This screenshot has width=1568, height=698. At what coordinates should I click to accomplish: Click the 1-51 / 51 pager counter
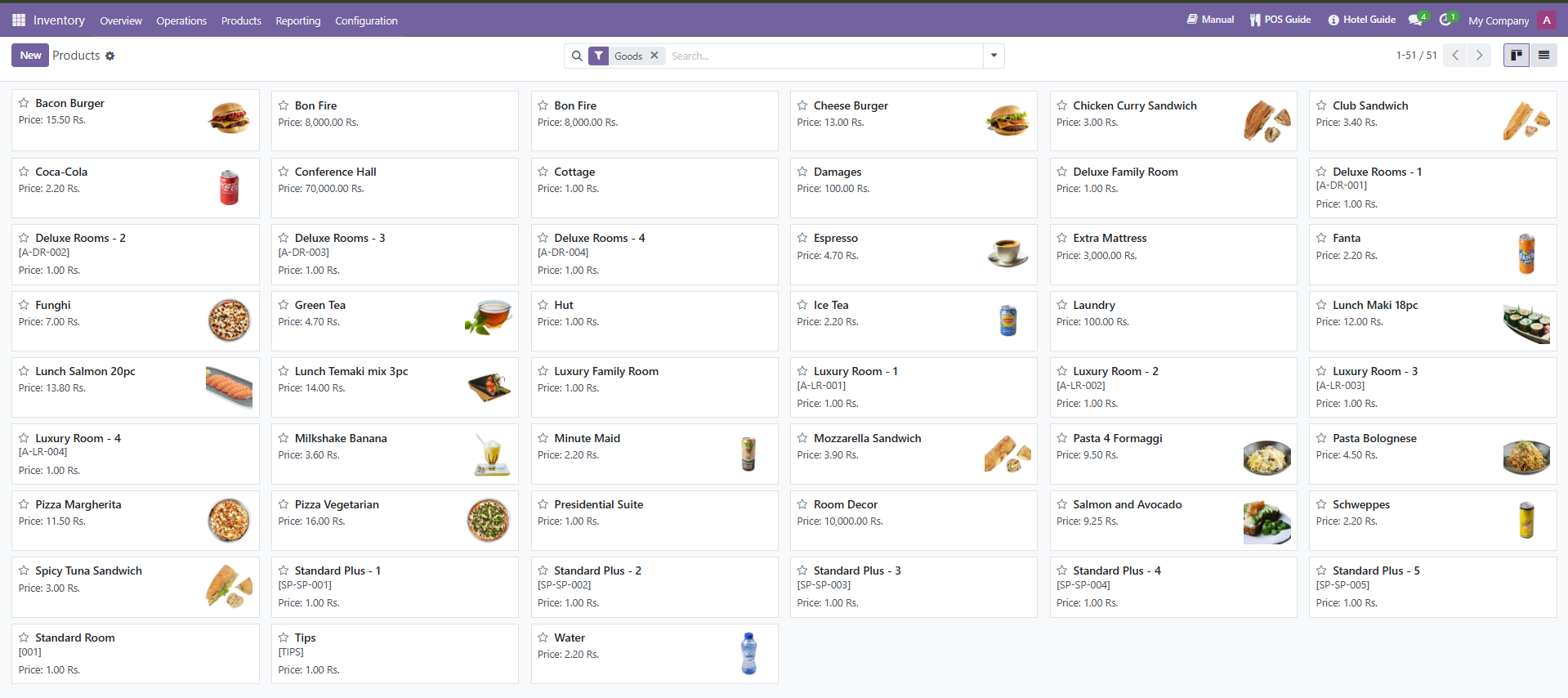coord(1416,56)
